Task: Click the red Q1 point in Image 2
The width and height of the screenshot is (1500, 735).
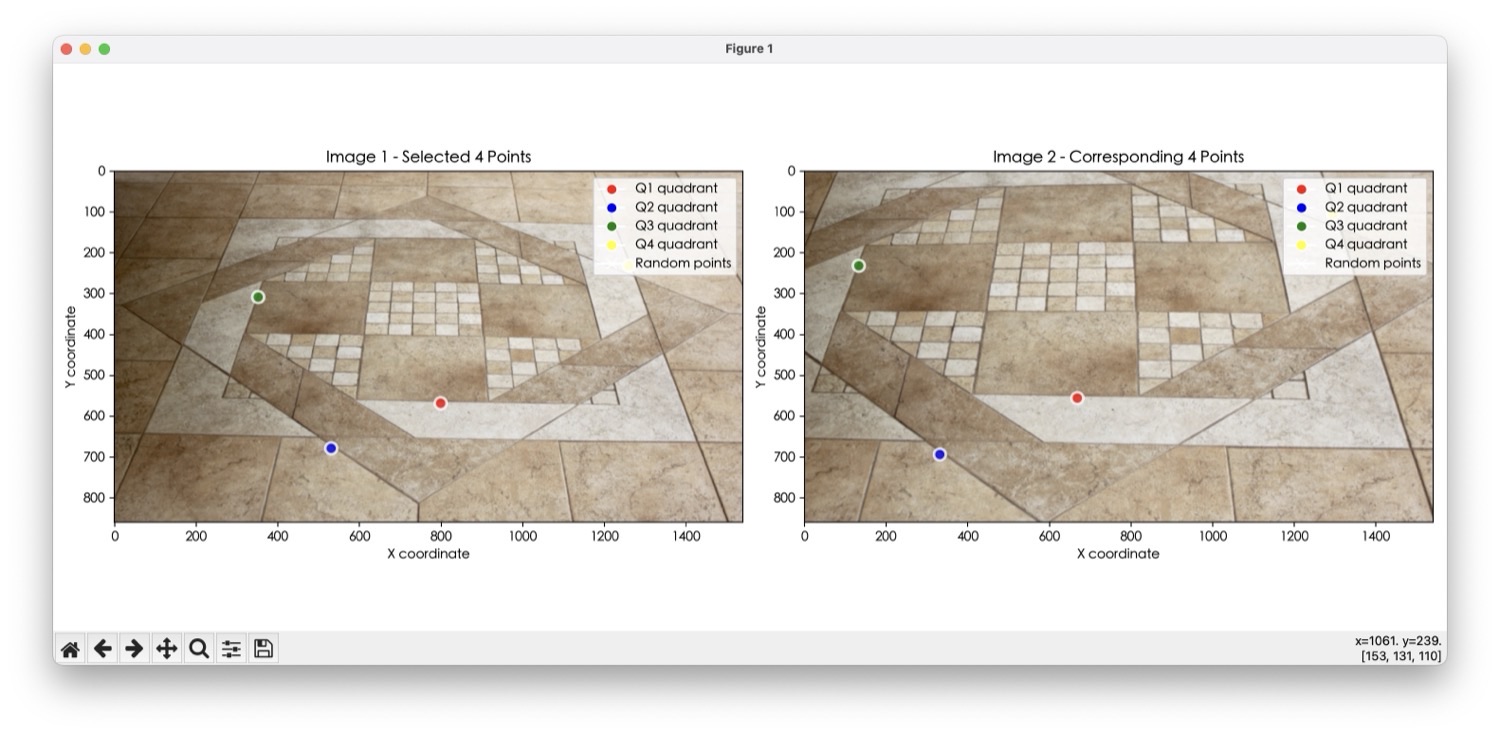Action: (1077, 398)
